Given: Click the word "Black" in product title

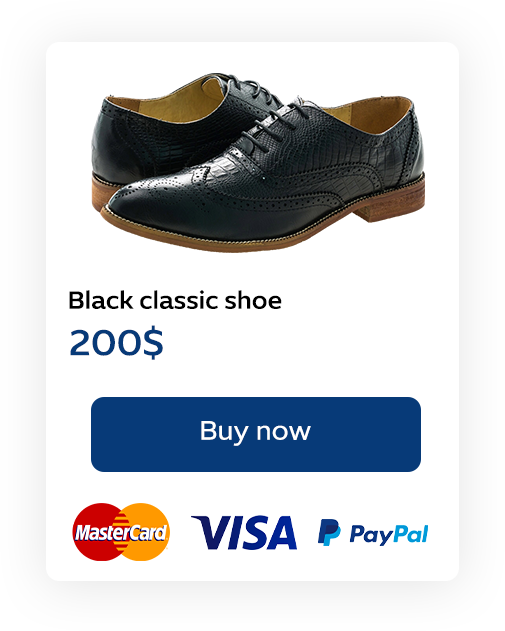Looking at the screenshot, I should [101, 300].
